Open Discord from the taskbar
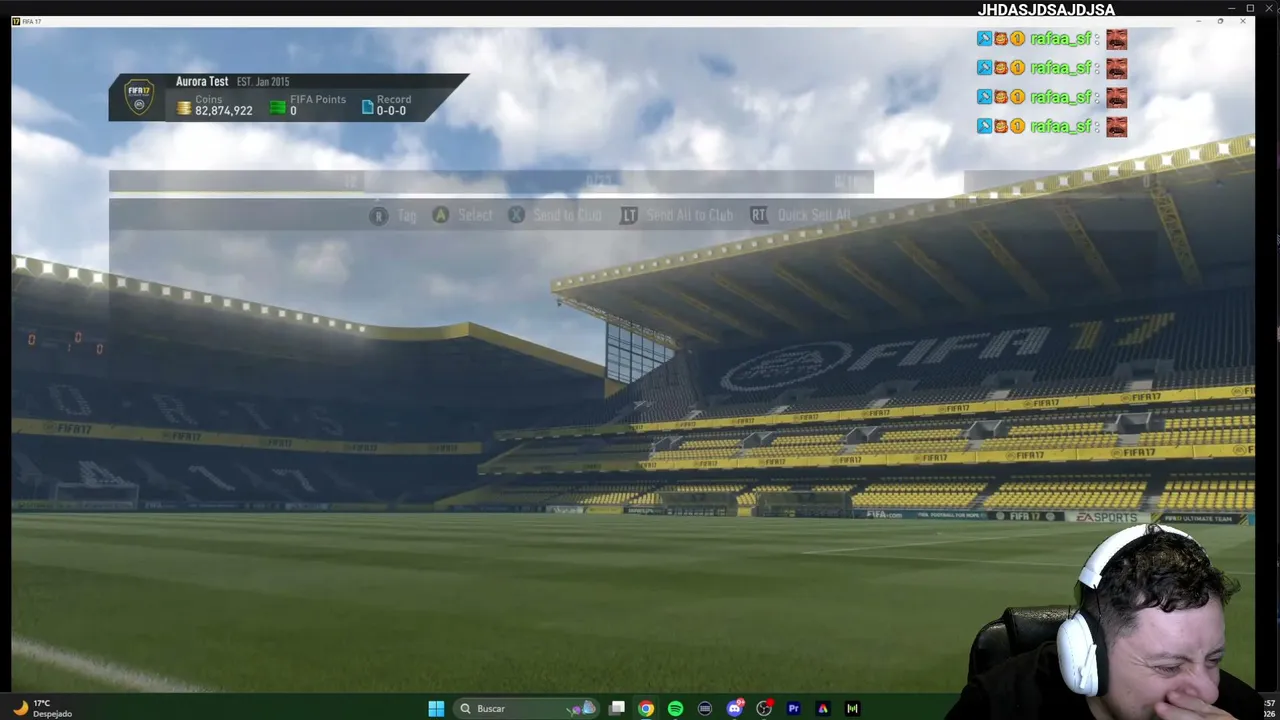Image resolution: width=1280 pixels, height=720 pixels. (x=735, y=708)
